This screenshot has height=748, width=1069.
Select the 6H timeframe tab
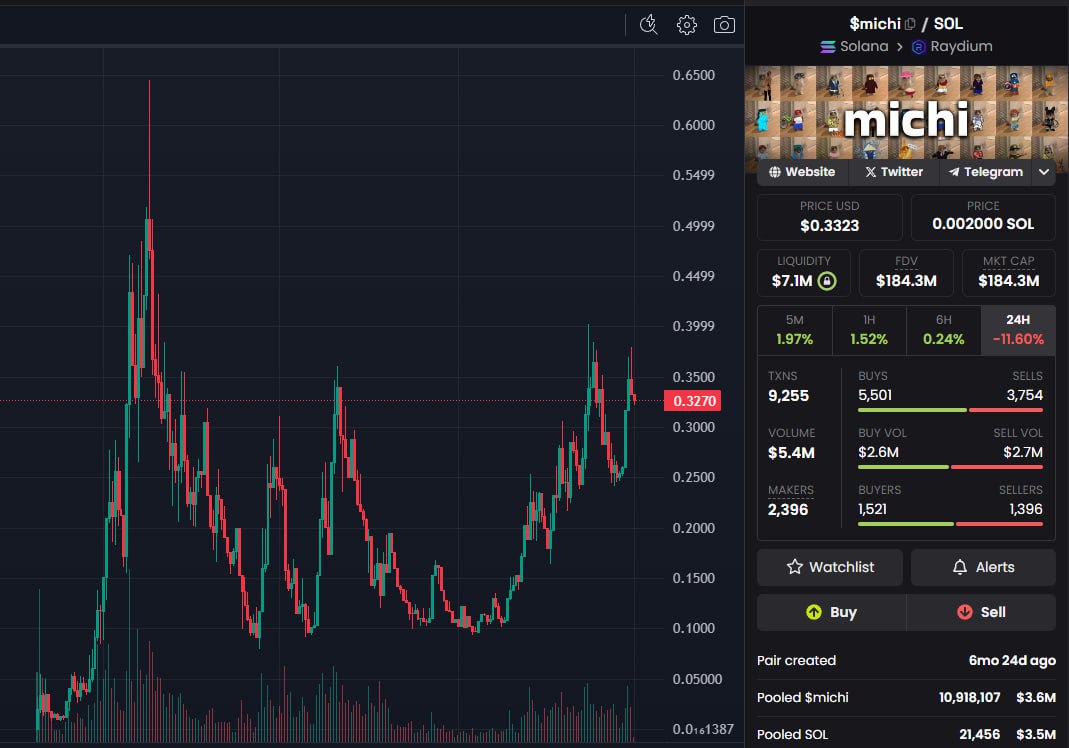pyautogui.click(x=944, y=330)
